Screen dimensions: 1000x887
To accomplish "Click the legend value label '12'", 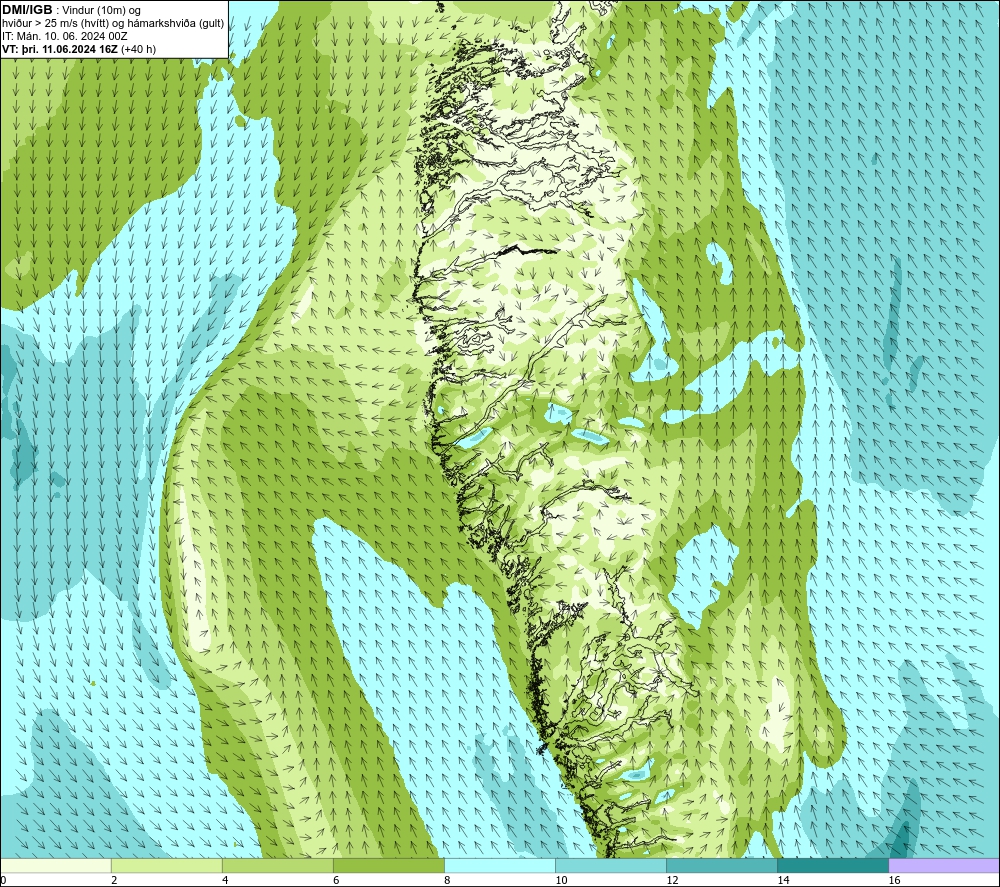I will (672, 880).
